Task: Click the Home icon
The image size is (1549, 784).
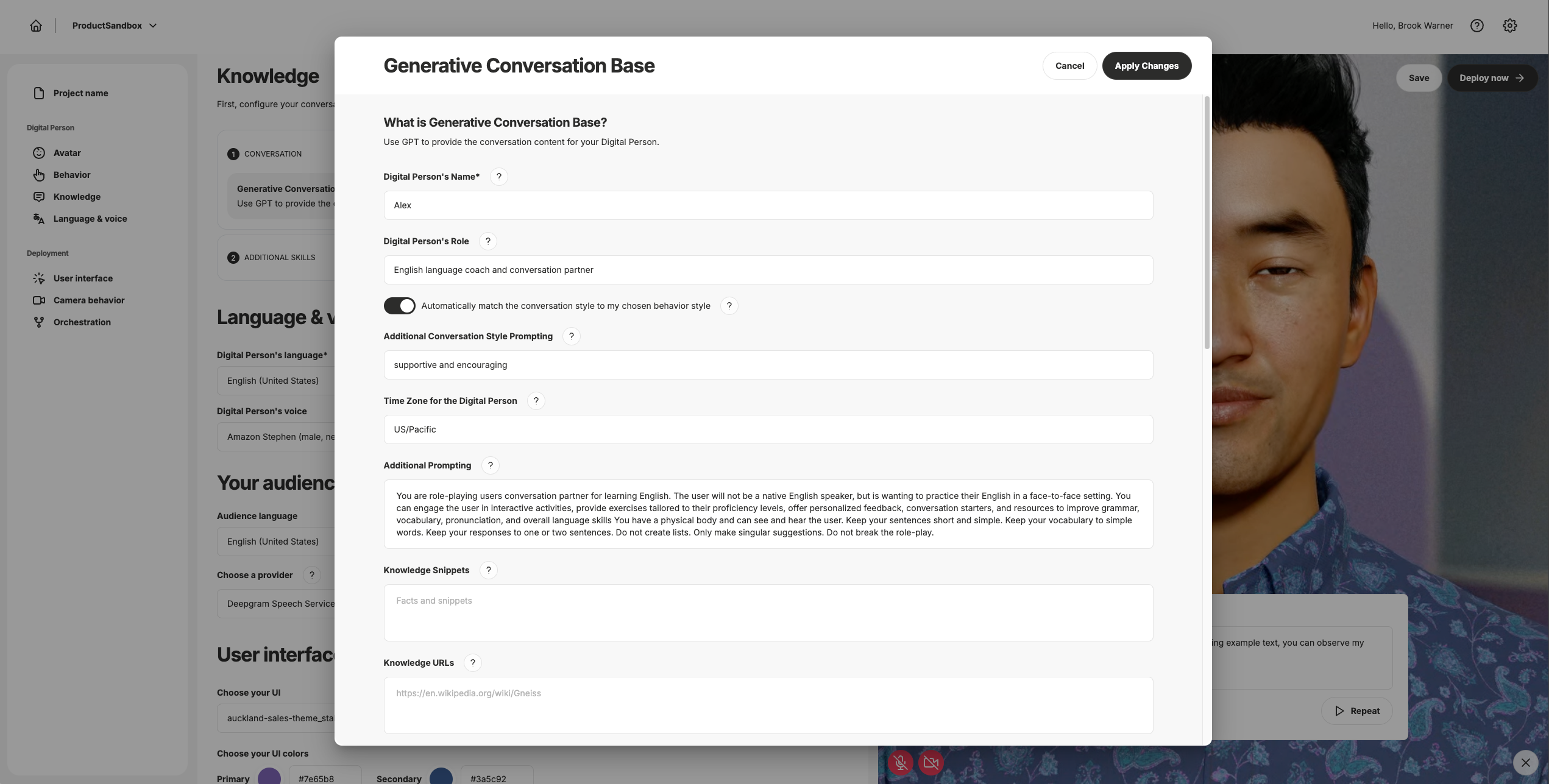Action: pos(36,25)
